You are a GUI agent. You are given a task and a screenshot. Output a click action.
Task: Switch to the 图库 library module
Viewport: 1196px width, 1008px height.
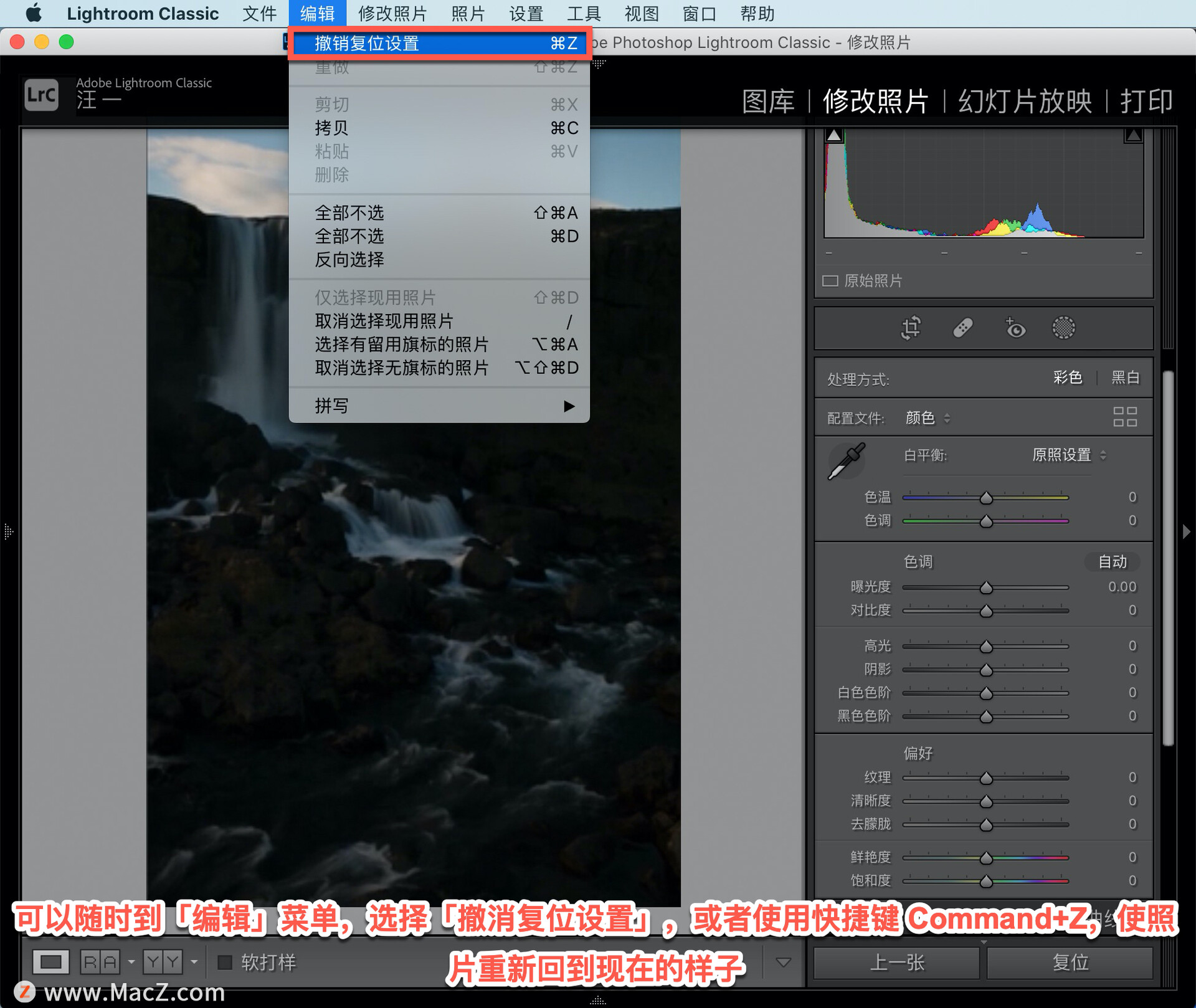click(x=768, y=102)
